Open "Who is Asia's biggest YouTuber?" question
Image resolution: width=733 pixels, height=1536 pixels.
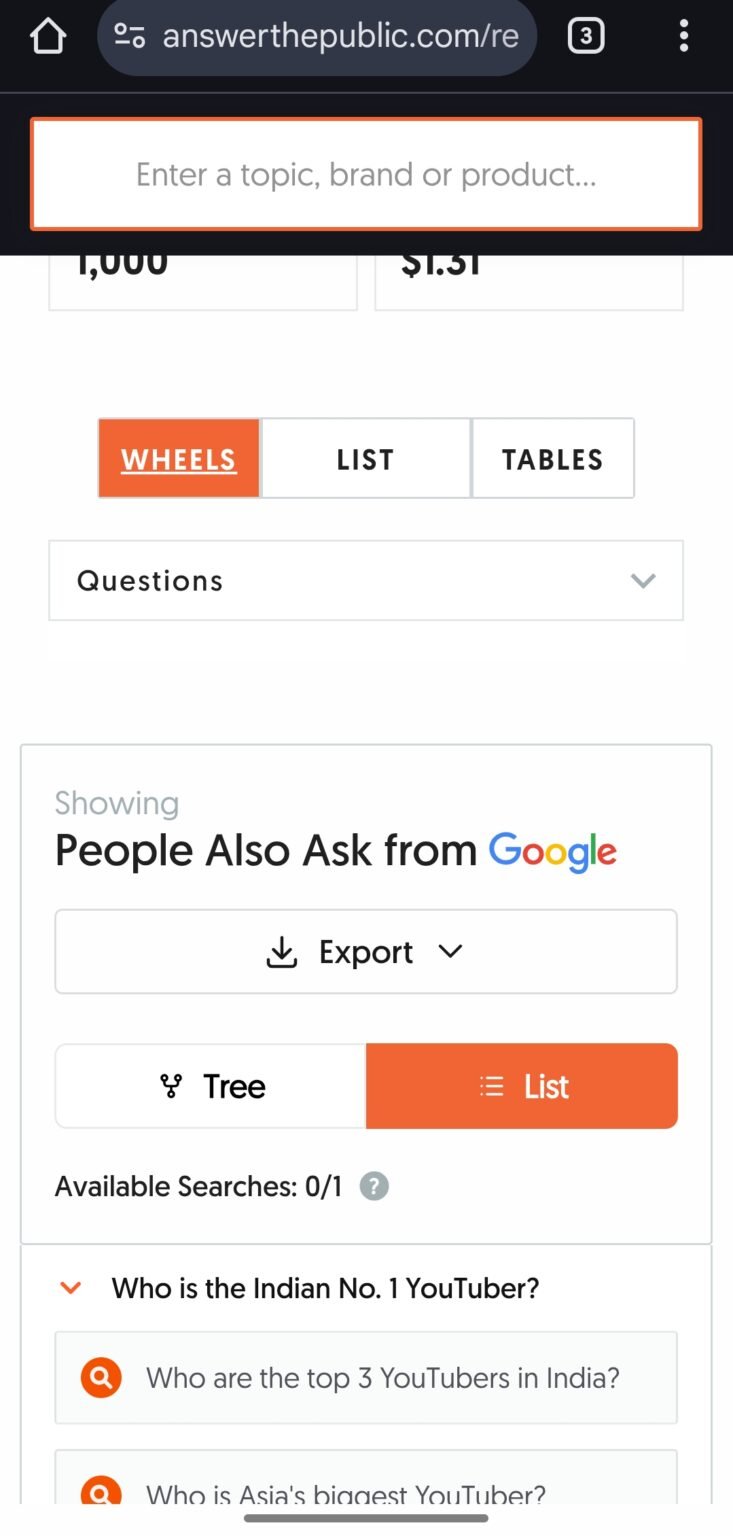point(346,1494)
